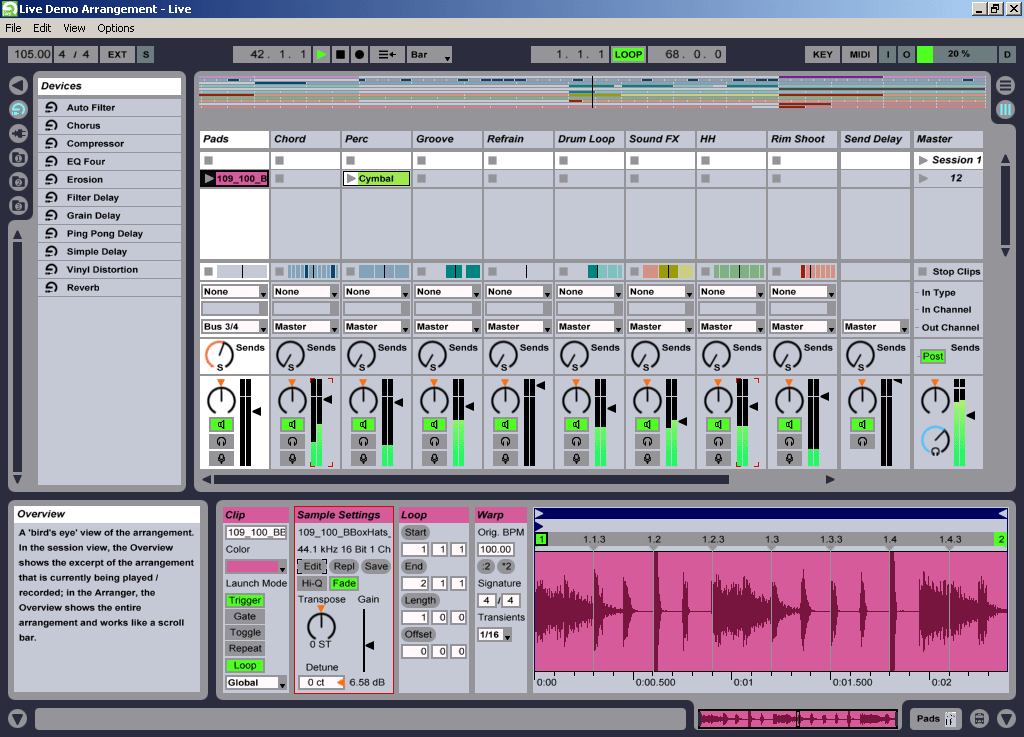
Task: Select the Reverb device icon
Action: [x=51, y=287]
